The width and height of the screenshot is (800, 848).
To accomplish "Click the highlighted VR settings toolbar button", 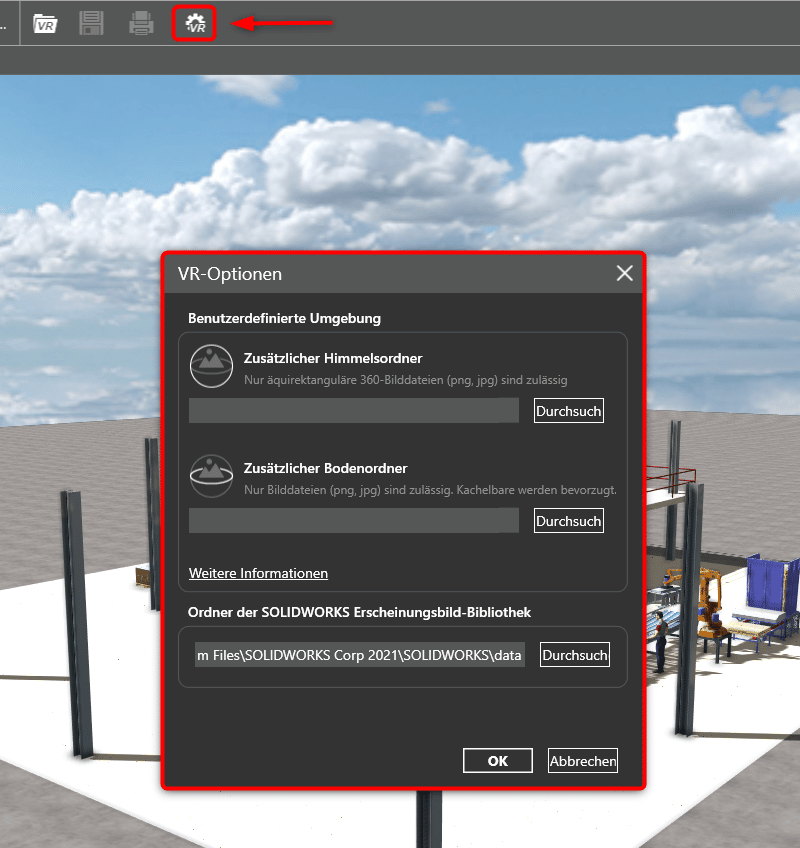I will tap(194, 22).
